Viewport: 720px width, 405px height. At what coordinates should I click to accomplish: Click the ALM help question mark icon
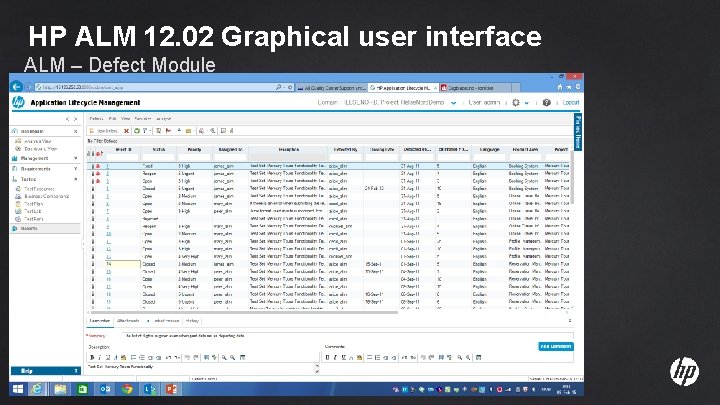(x=546, y=103)
